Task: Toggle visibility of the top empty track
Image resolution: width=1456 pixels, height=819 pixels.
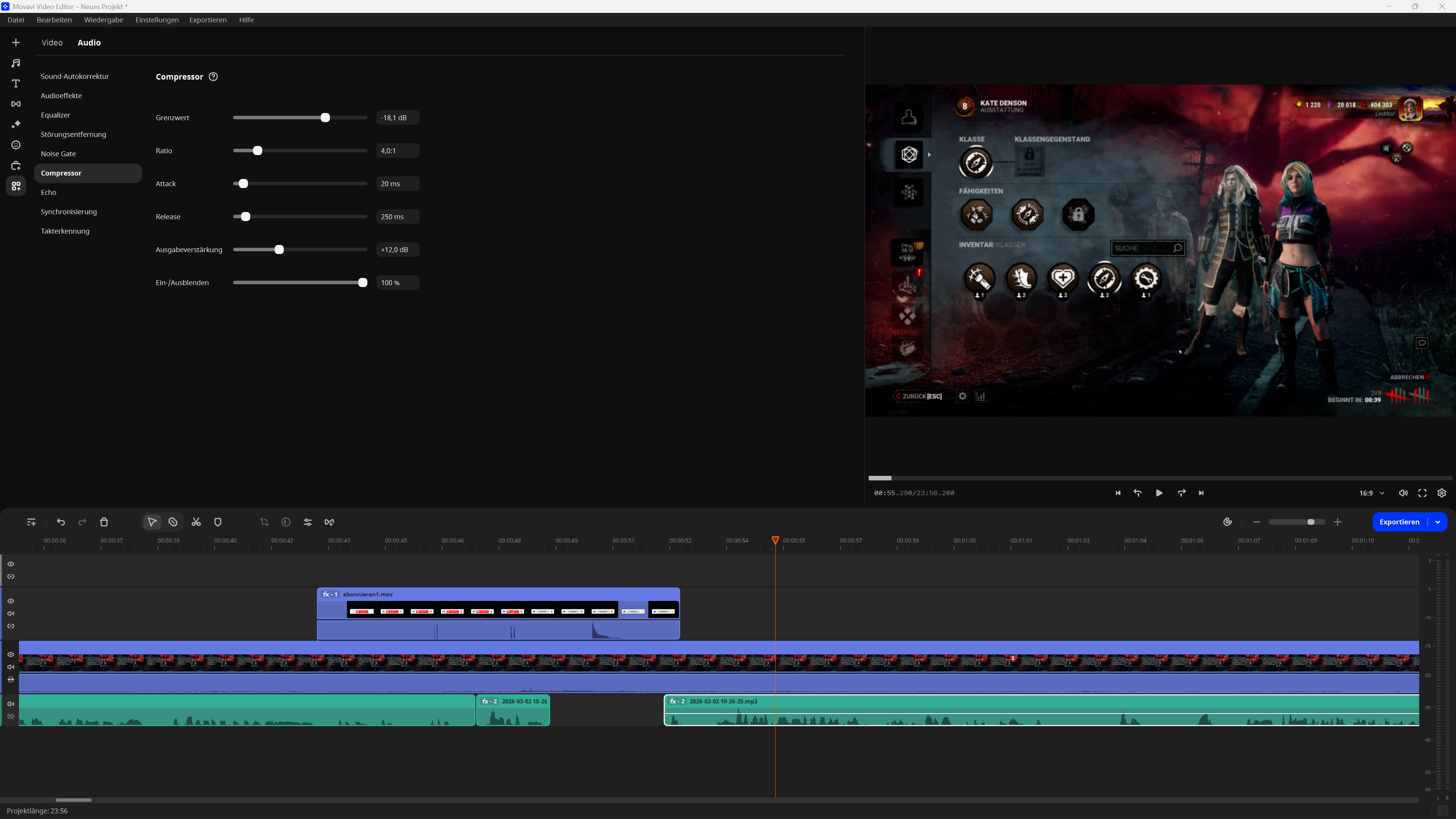Action: click(x=11, y=564)
